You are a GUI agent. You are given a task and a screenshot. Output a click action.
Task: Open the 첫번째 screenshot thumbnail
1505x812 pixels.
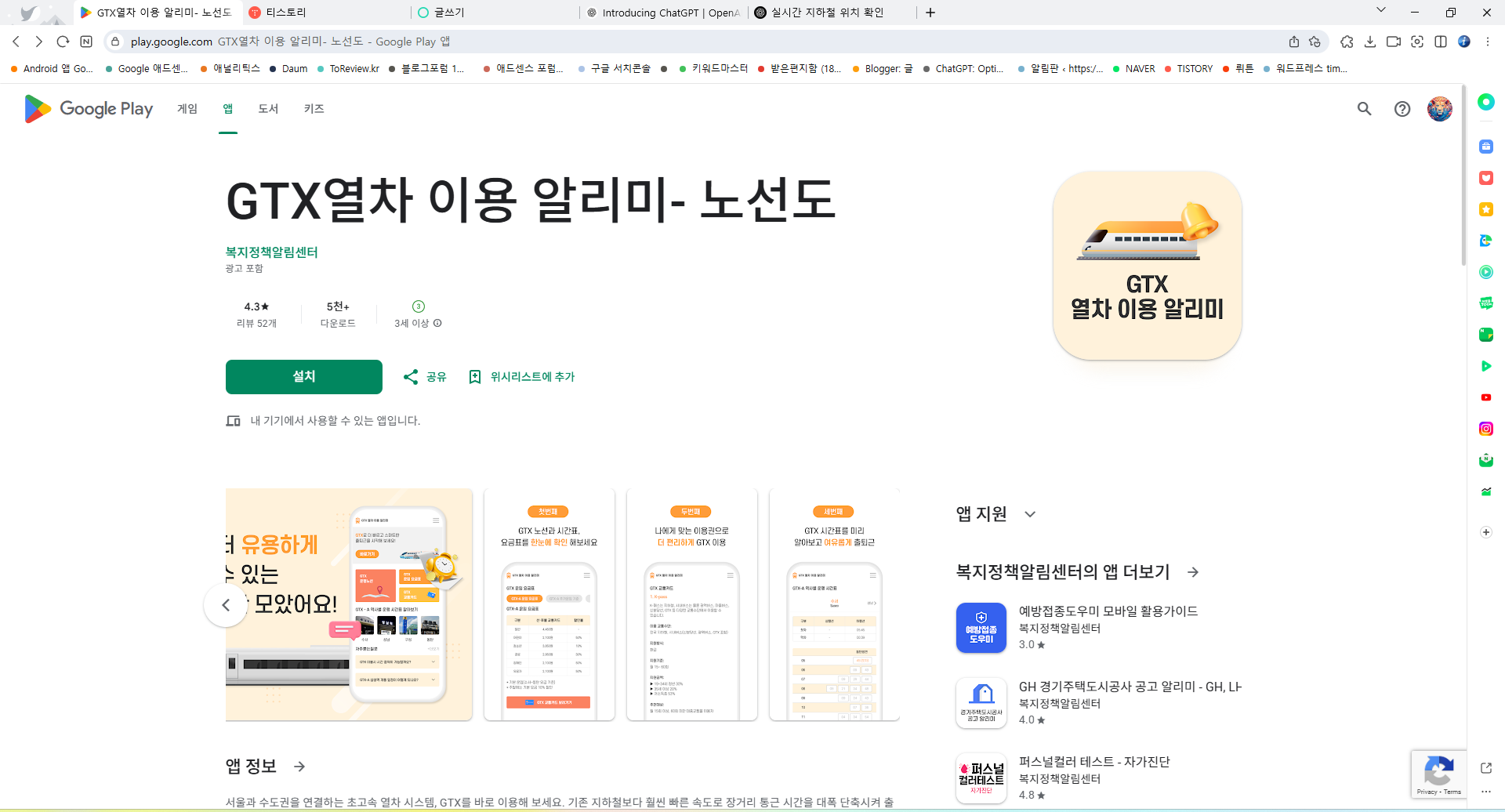coord(549,605)
